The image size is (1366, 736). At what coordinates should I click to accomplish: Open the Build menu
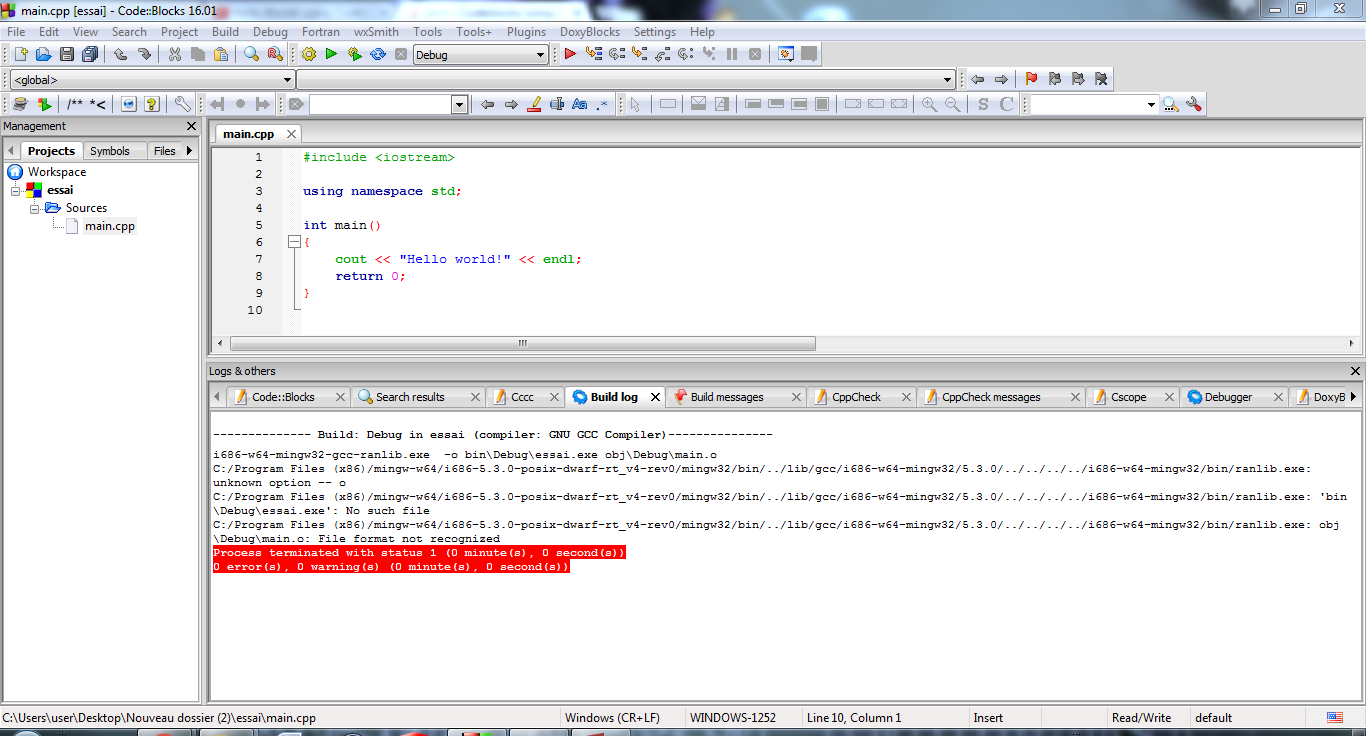click(225, 32)
